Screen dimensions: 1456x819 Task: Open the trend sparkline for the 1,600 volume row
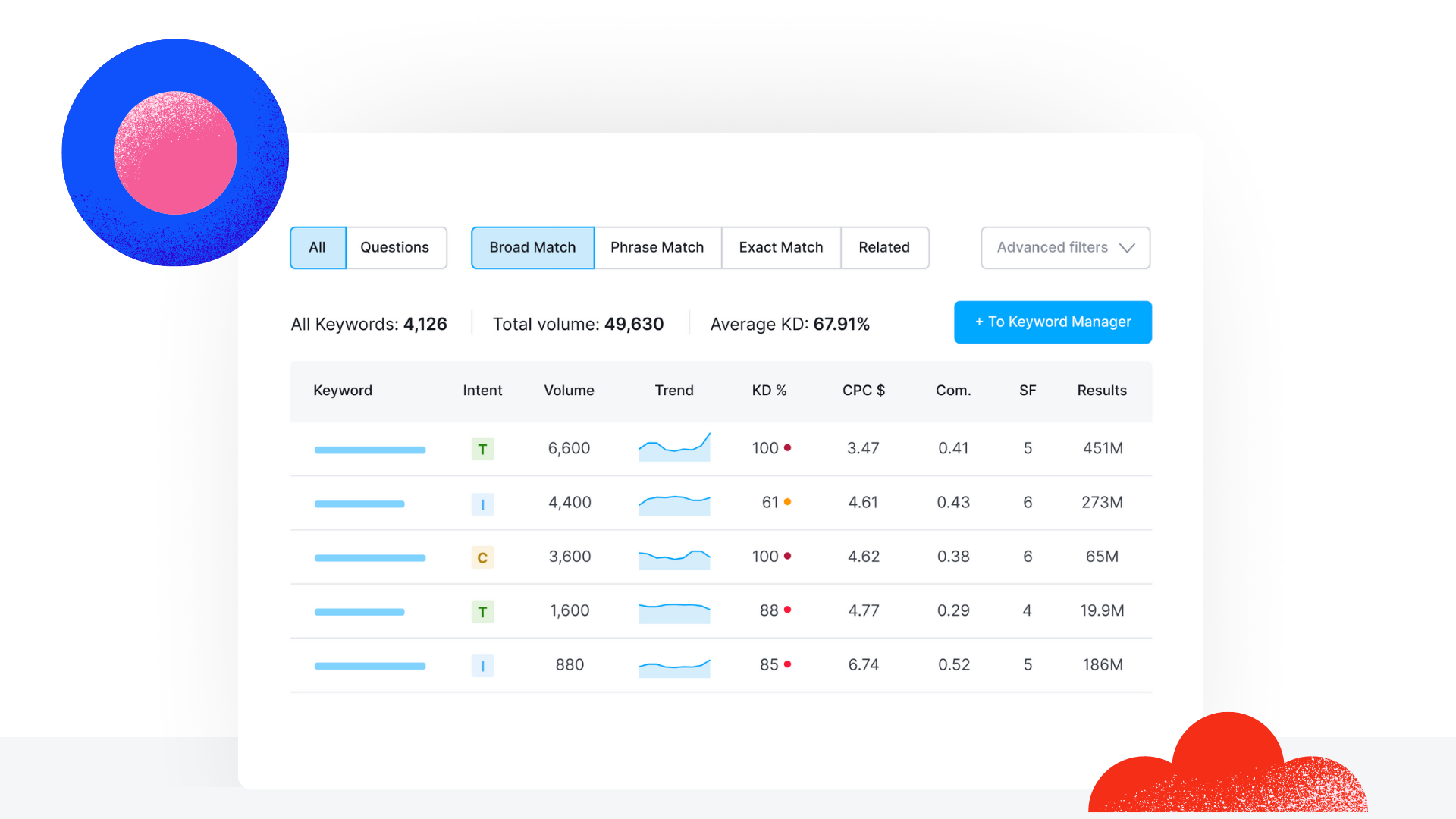pyautogui.click(x=674, y=613)
